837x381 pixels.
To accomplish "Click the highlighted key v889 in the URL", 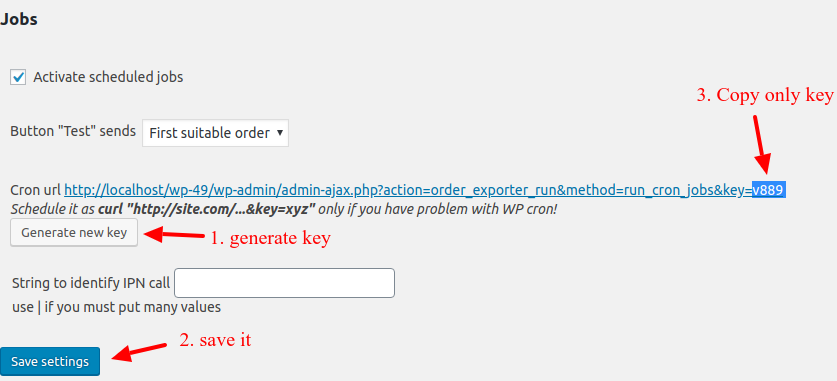I will (769, 190).
